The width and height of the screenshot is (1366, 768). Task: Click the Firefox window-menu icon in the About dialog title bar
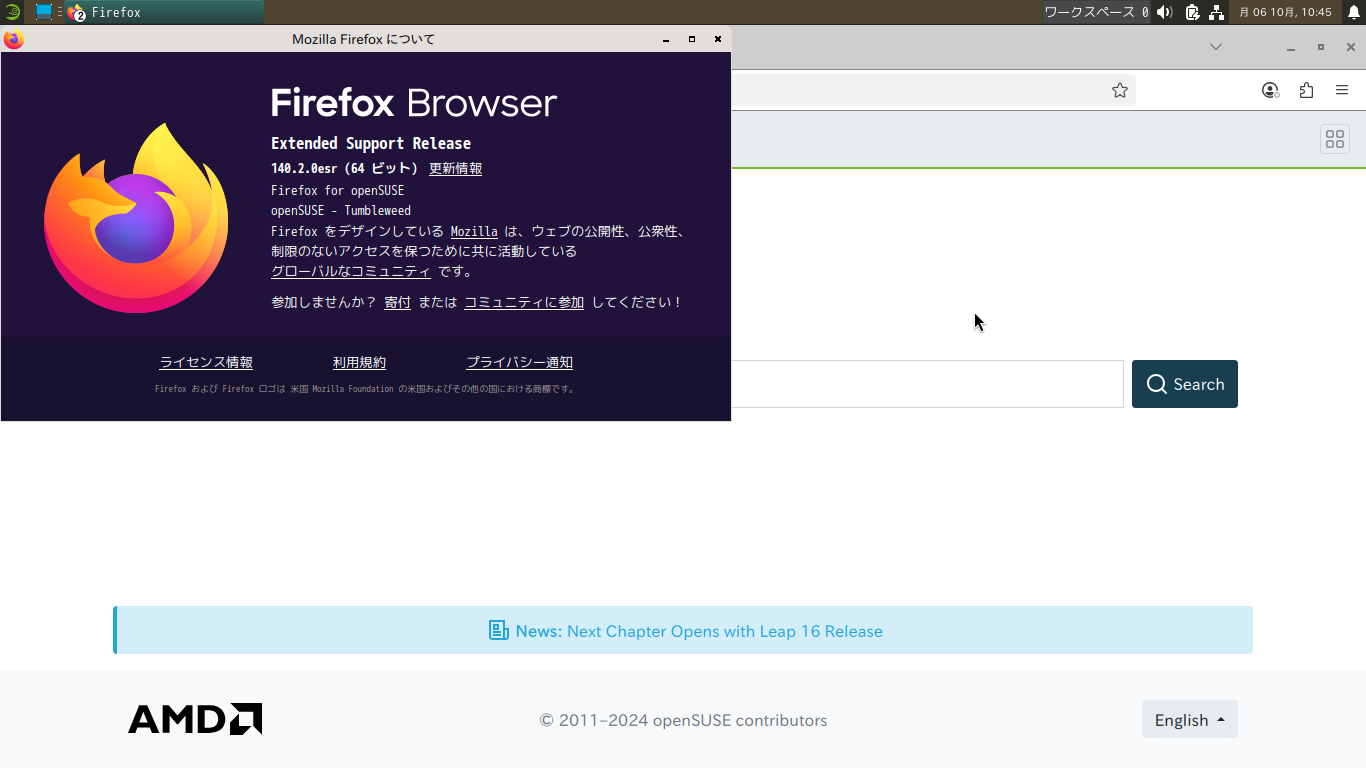[13, 39]
